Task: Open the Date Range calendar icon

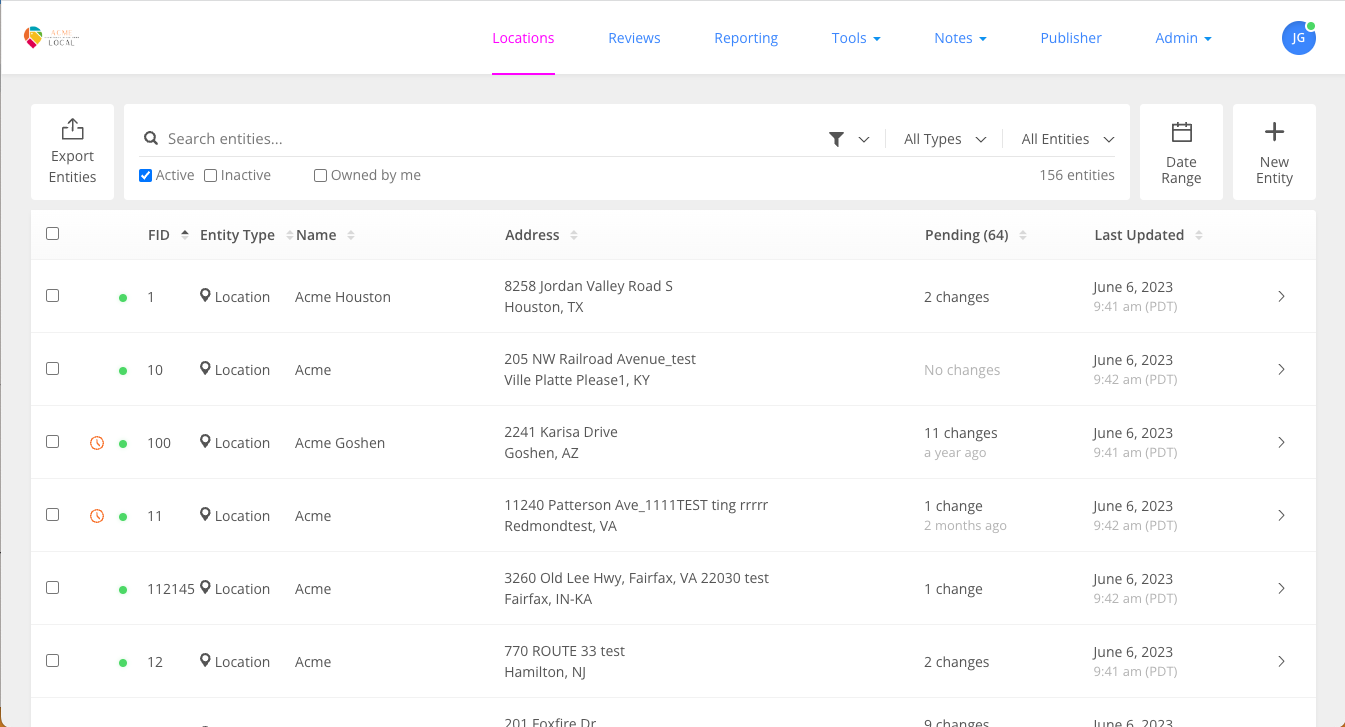Action: (1181, 131)
